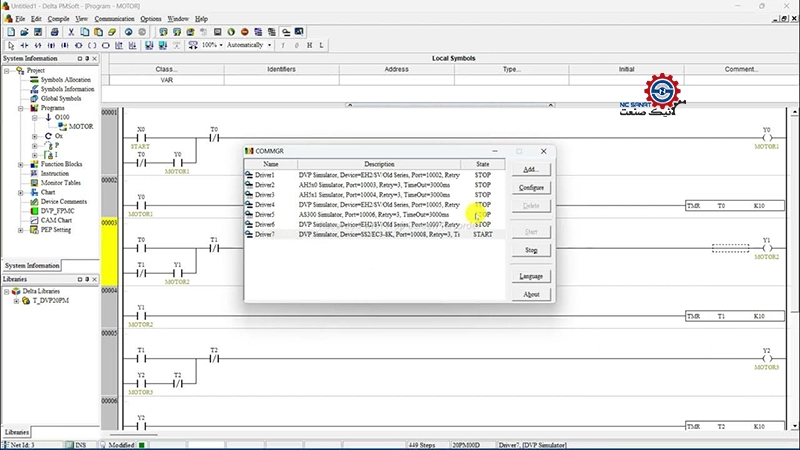Image resolution: width=800 pixels, height=450 pixels.
Task: Click the Open file toolbar icon
Action: tap(23, 32)
